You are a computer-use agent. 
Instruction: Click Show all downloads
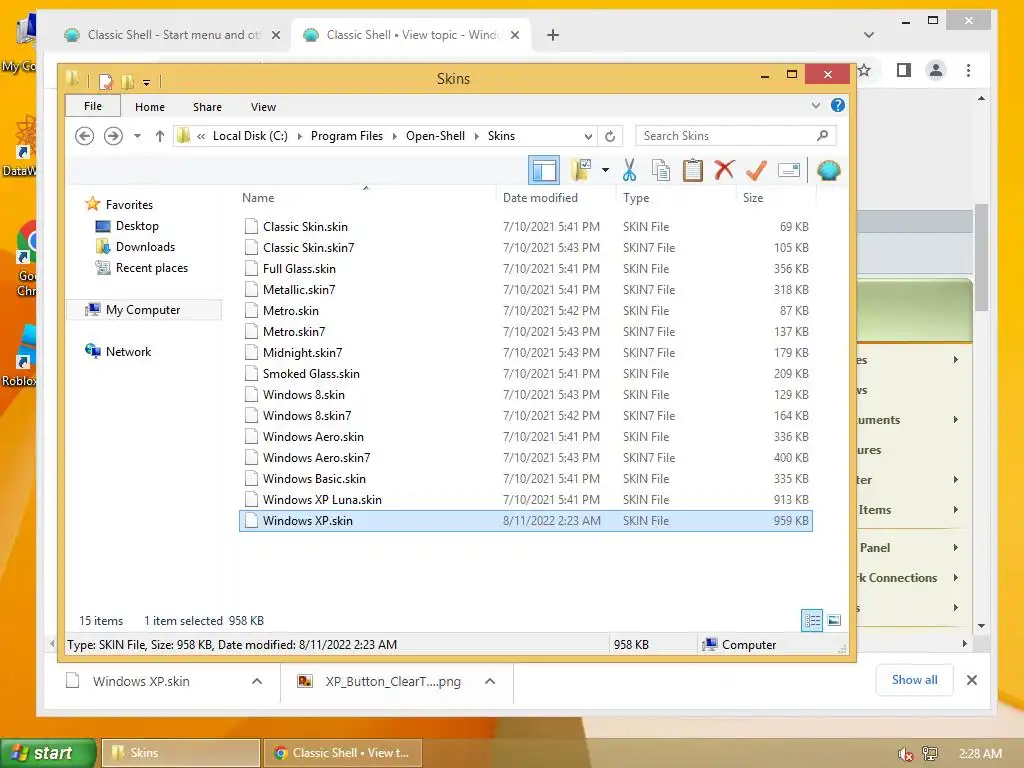914,680
